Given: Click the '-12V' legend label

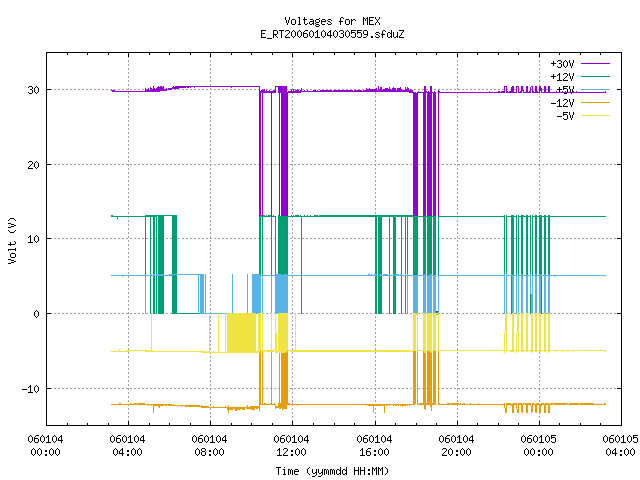Looking at the screenshot, I should pyautogui.click(x=562, y=103).
